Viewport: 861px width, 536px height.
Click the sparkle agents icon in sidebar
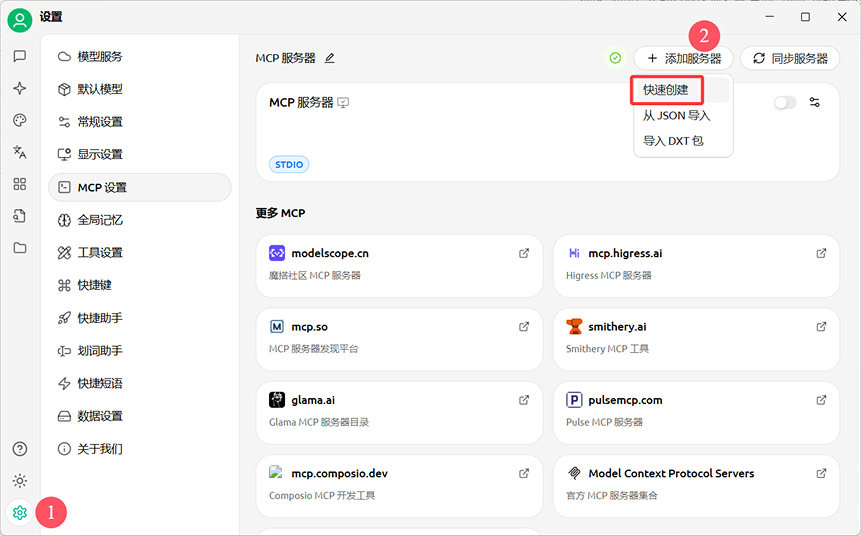click(x=19, y=88)
